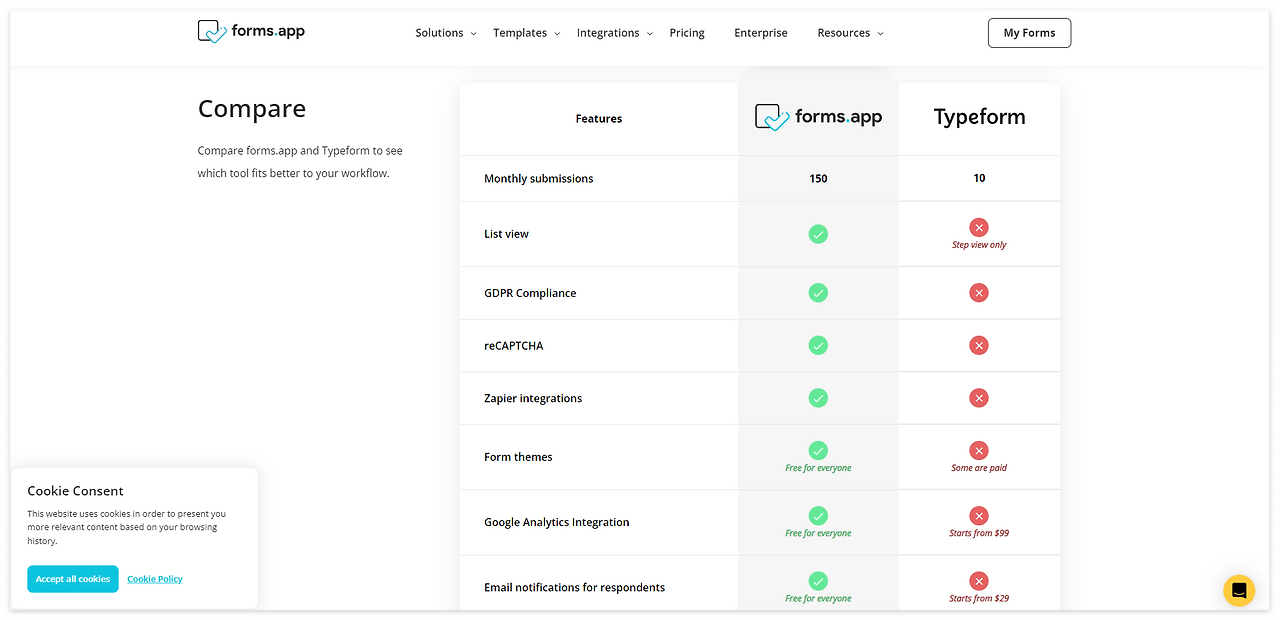Click the Features column header
Image resolution: width=1280 pixels, height=620 pixels.
click(599, 119)
